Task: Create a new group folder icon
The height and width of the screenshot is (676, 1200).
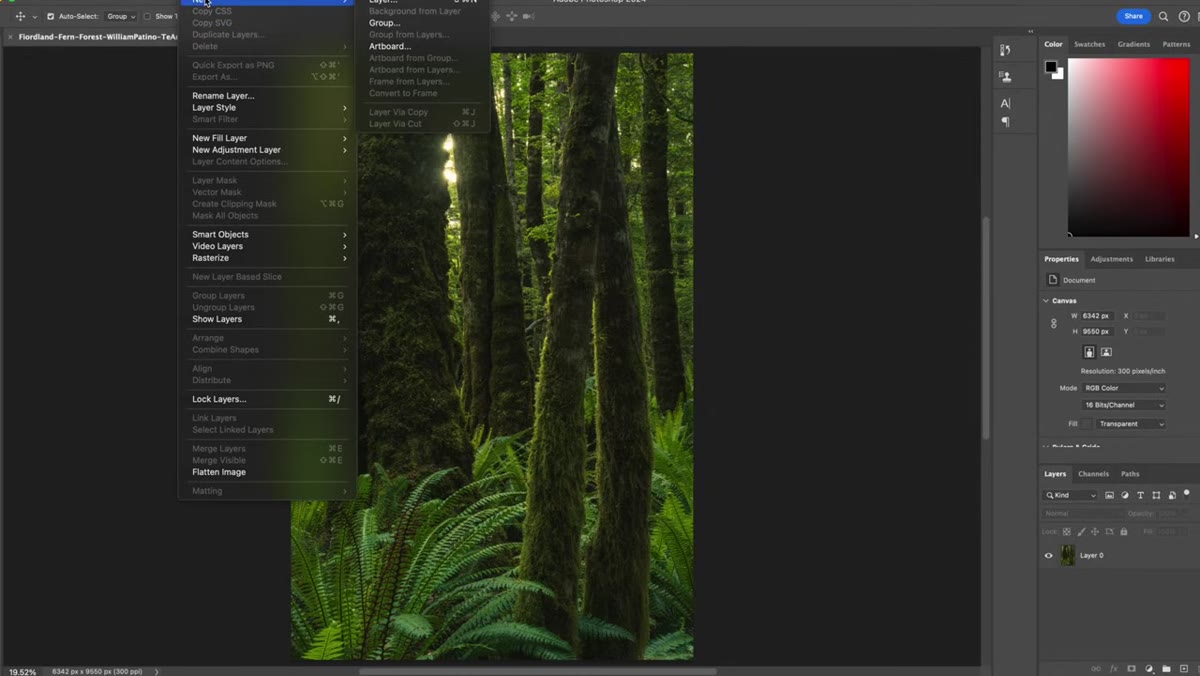Action: click(x=1166, y=668)
